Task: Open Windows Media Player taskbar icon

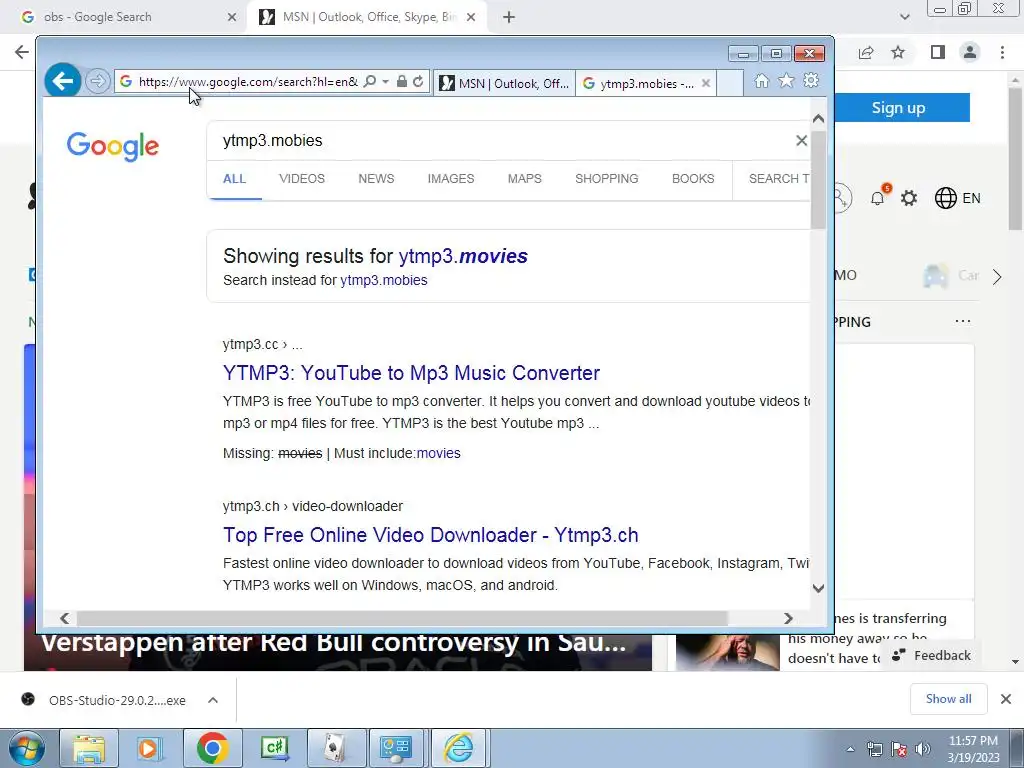Action: click(x=150, y=748)
